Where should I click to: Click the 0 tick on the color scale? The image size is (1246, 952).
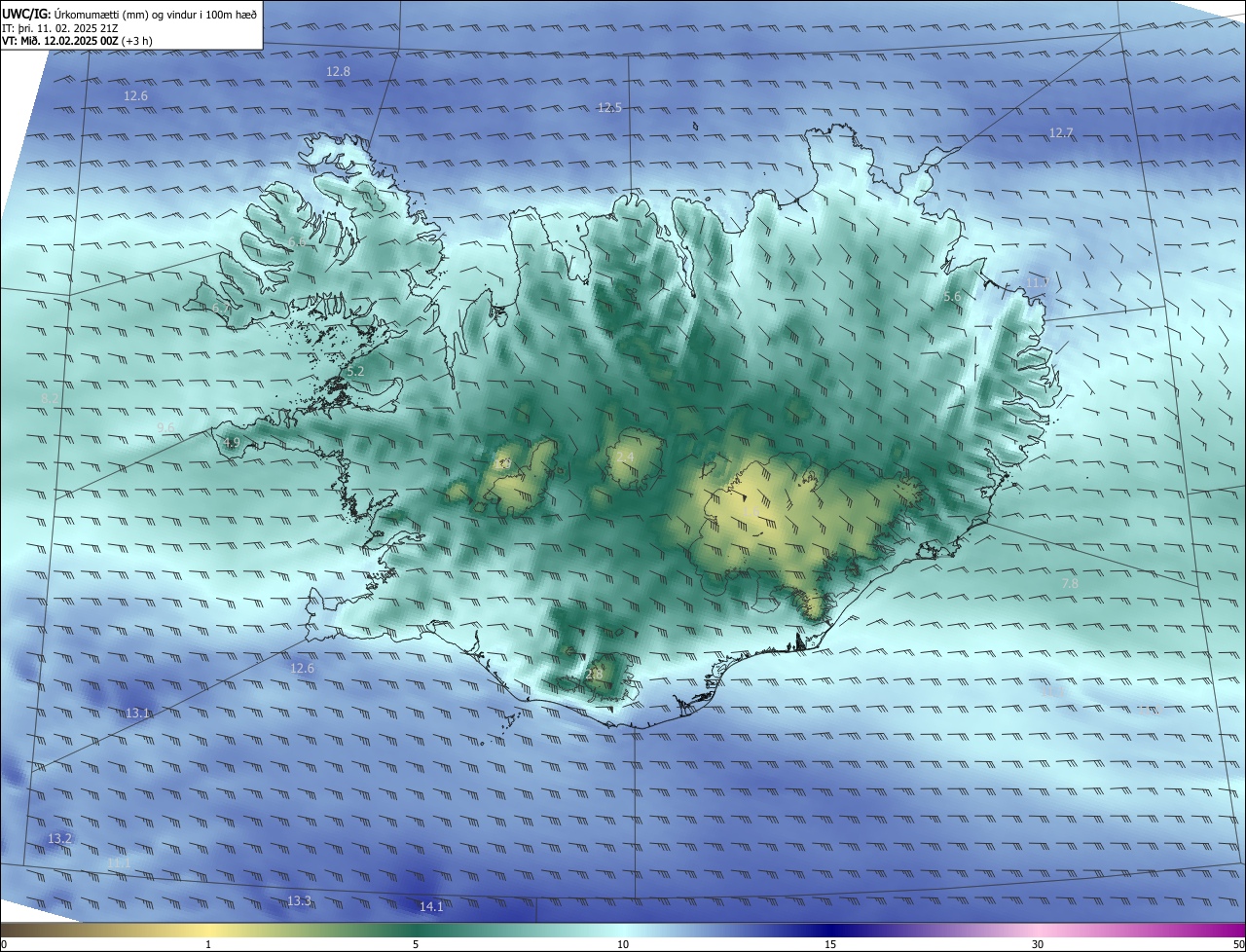click(4, 944)
